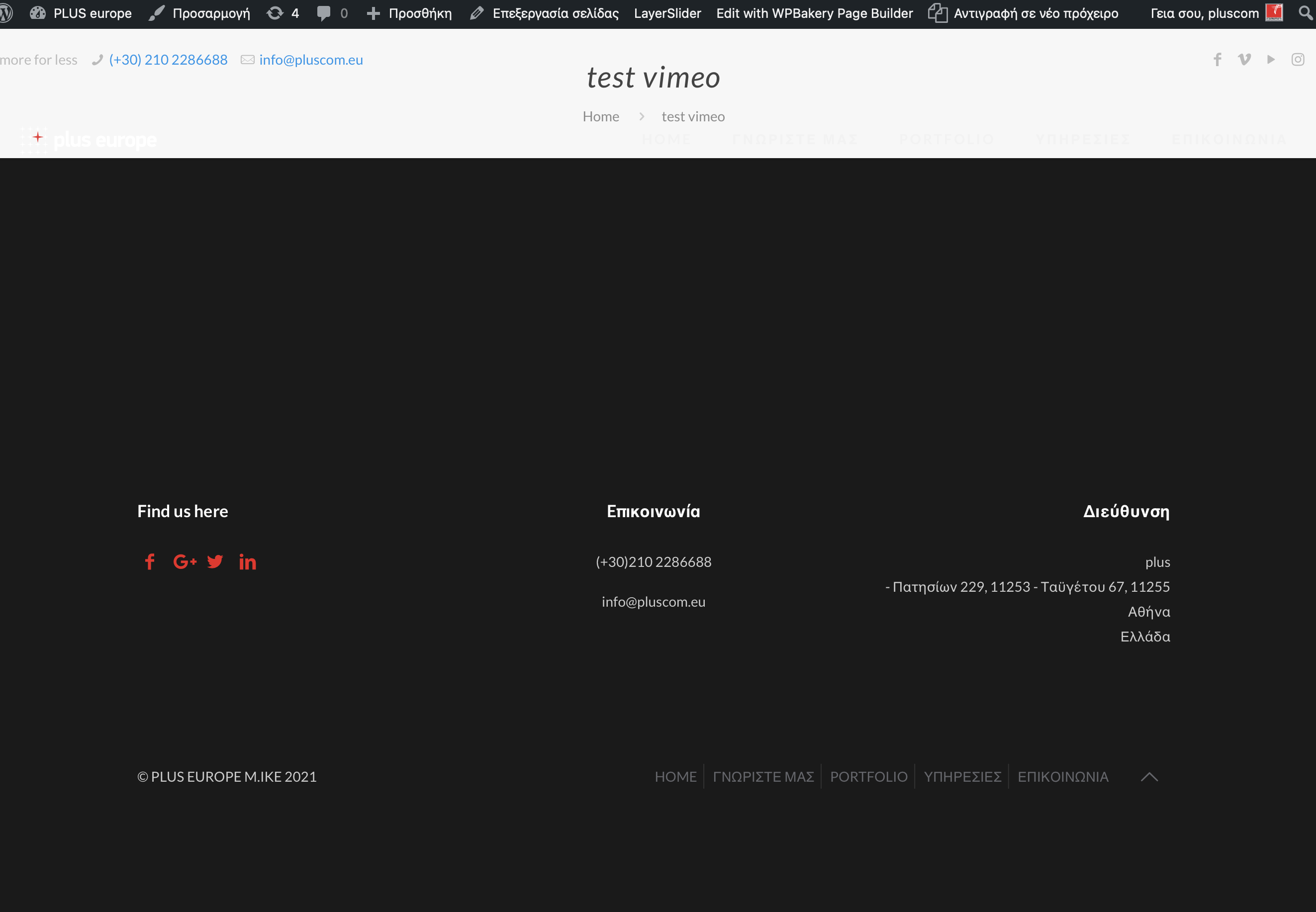Click PORTFOLIO in footer menu
The height and width of the screenshot is (912, 1316).
tap(868, 777)
